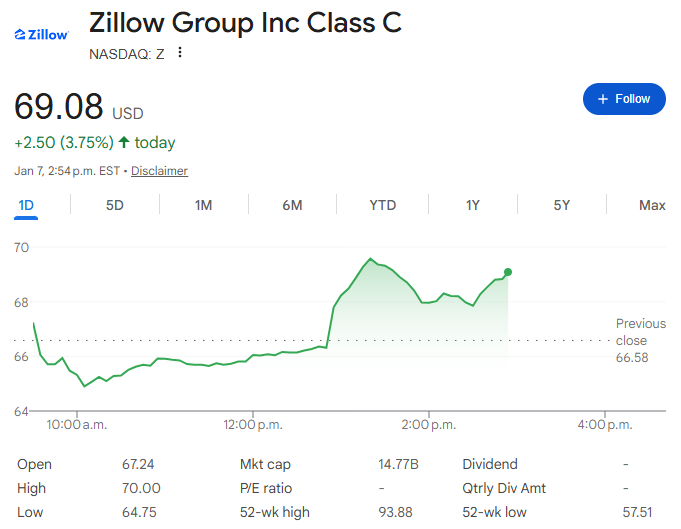Image resolution: width=681 pixels, height=529 pixels.
Task: Open the Disclaimer link
Action: (x=159, y=171)
